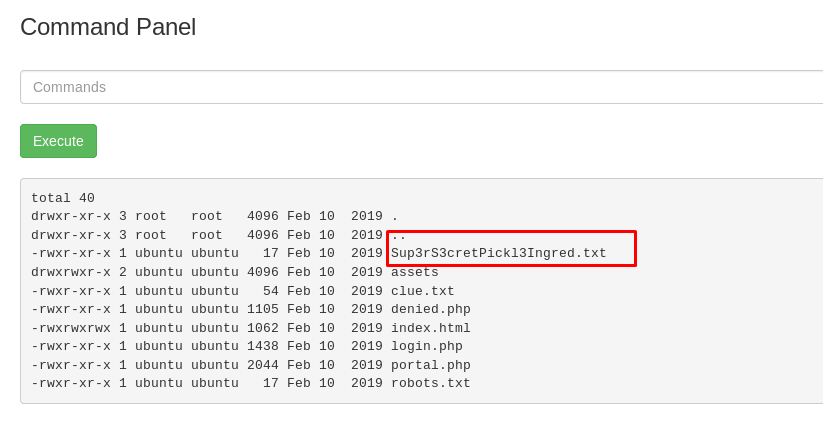Image resolution: width=823 pixels, height=424 pixels.
Task: Click into the Commands input field
Action: (421, 87)
